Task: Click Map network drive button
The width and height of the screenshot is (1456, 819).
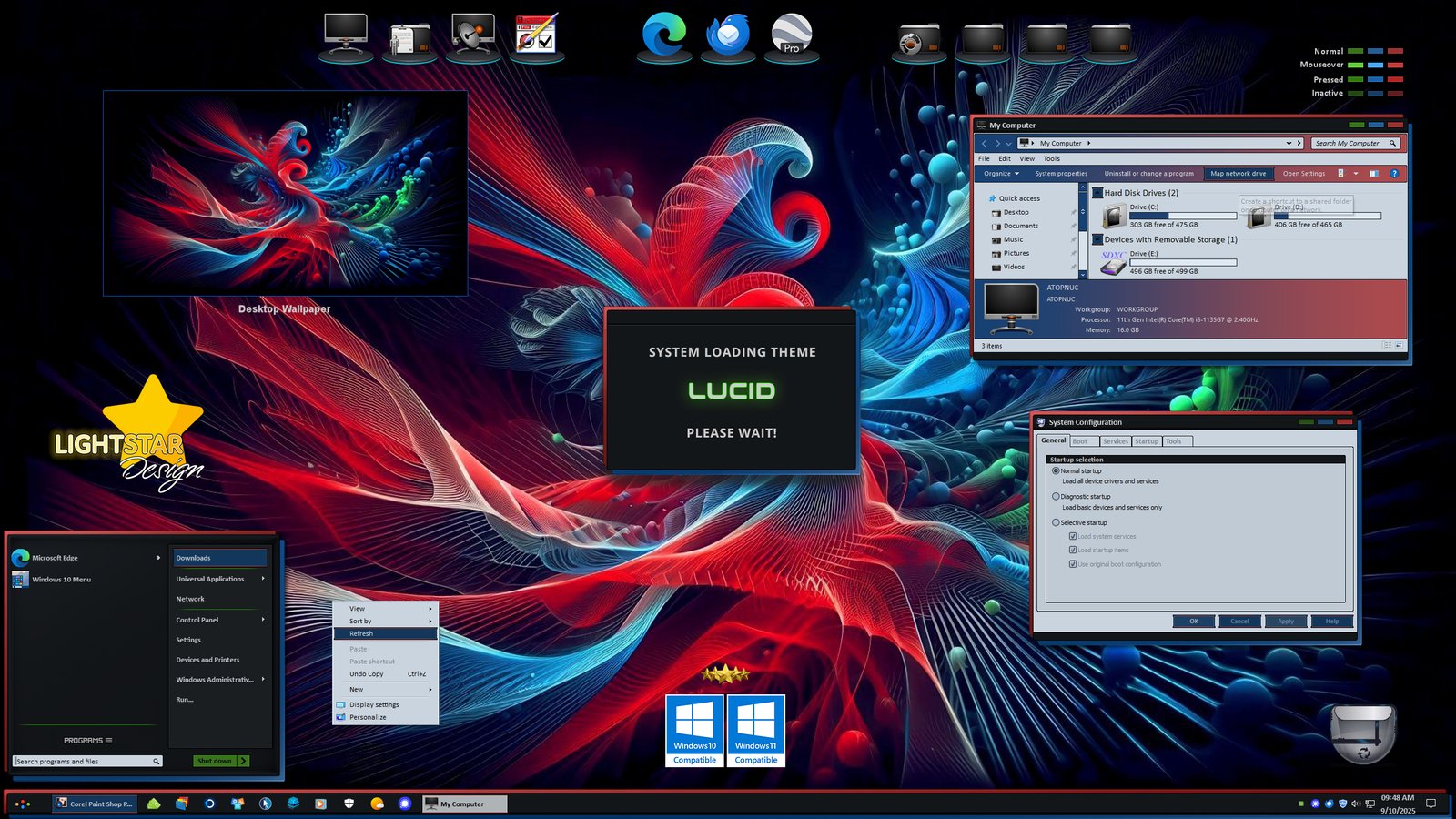Action: 1238,173
